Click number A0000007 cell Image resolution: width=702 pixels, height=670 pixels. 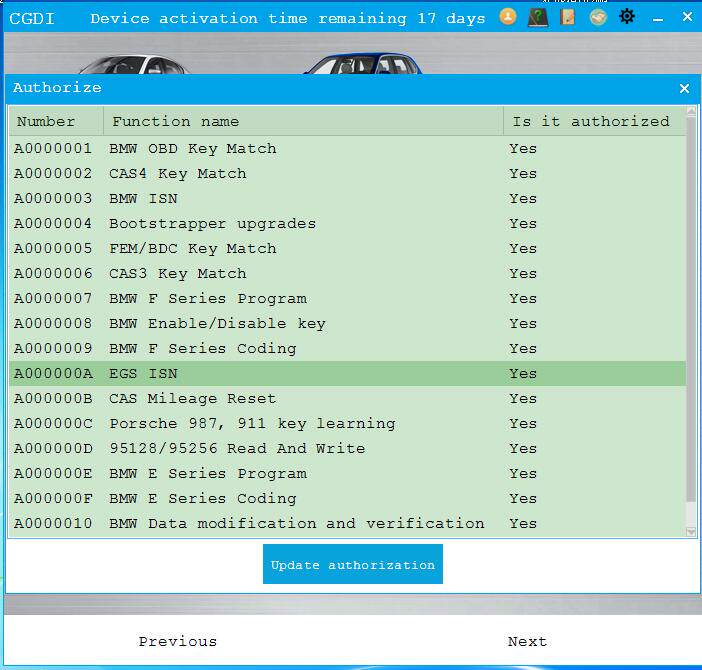[x=53, y=299]
